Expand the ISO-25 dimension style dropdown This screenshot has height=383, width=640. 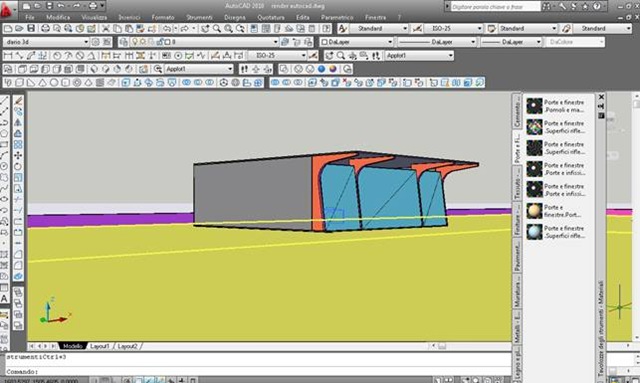tap(453, 28)
